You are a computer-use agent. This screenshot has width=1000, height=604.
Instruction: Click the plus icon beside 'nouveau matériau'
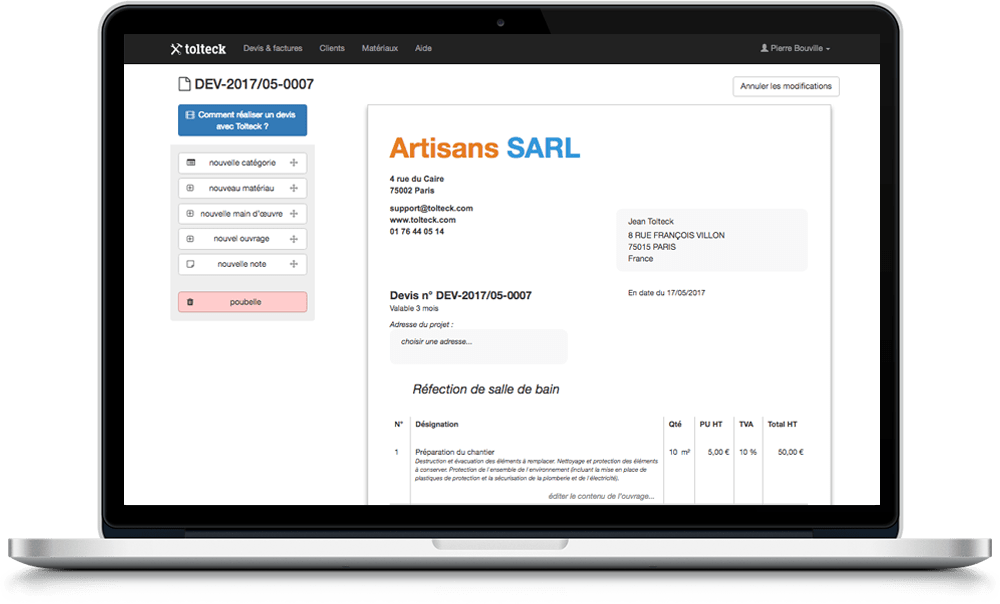point(191,188)
